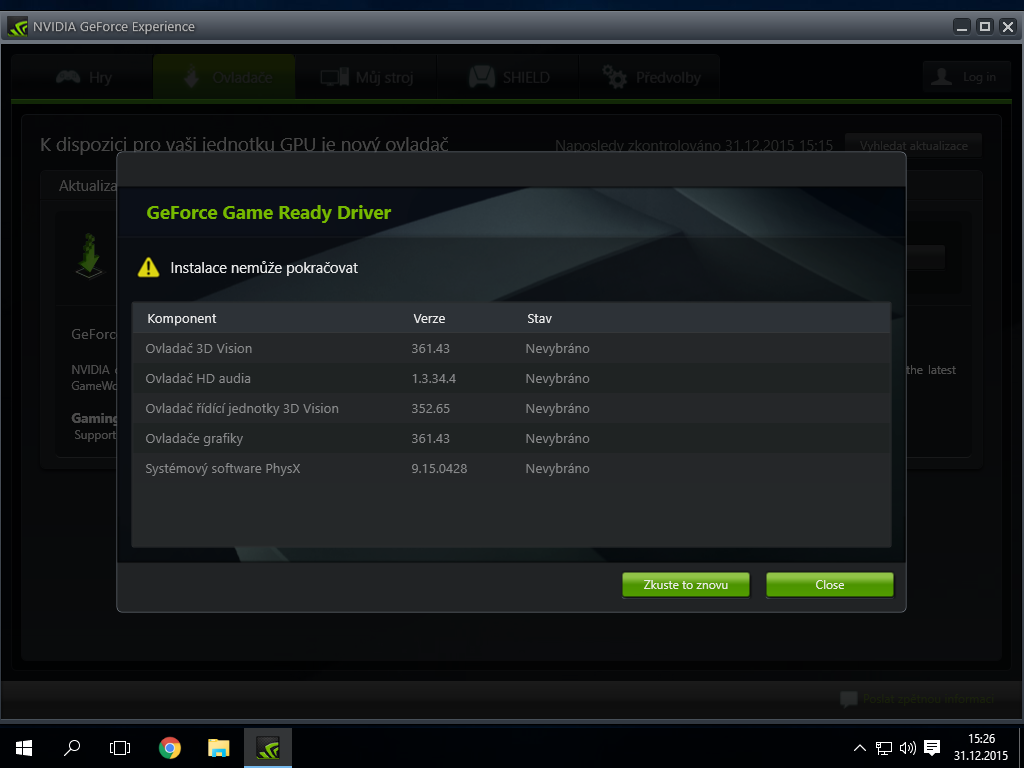Image resolution: width=1024 pixels, height=768 pixels.
Task: Open the Action Center notifications icon
Action: click(x=933, y=748)
